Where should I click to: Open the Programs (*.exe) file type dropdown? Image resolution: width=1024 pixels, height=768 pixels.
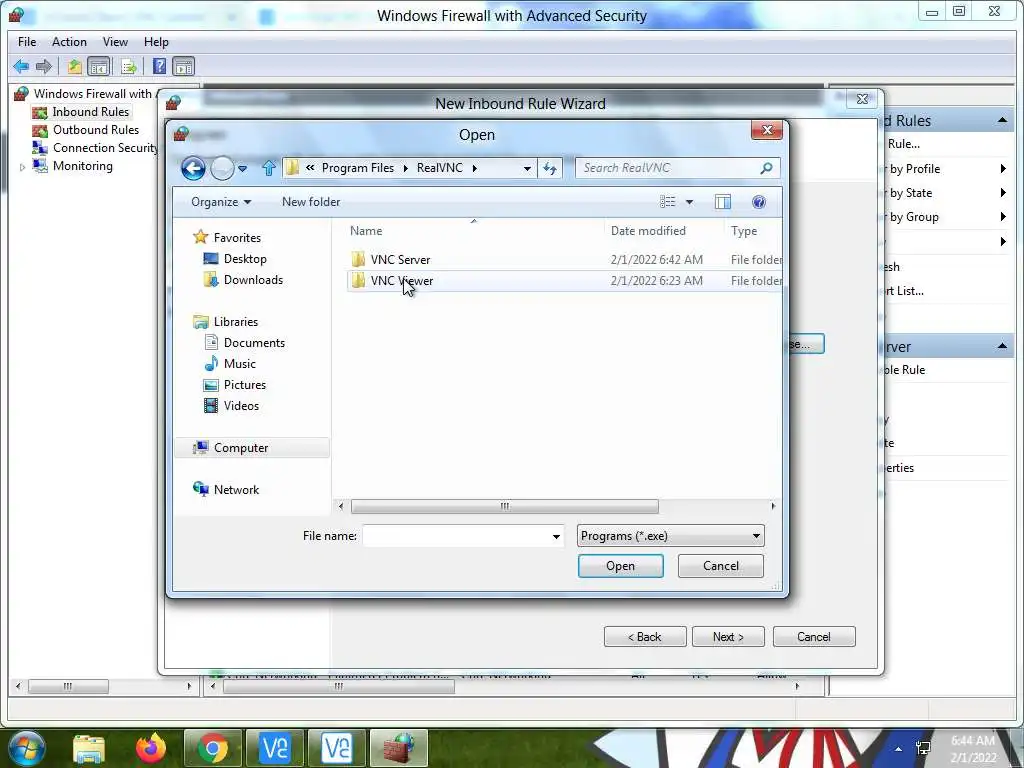tap(670, 536)
